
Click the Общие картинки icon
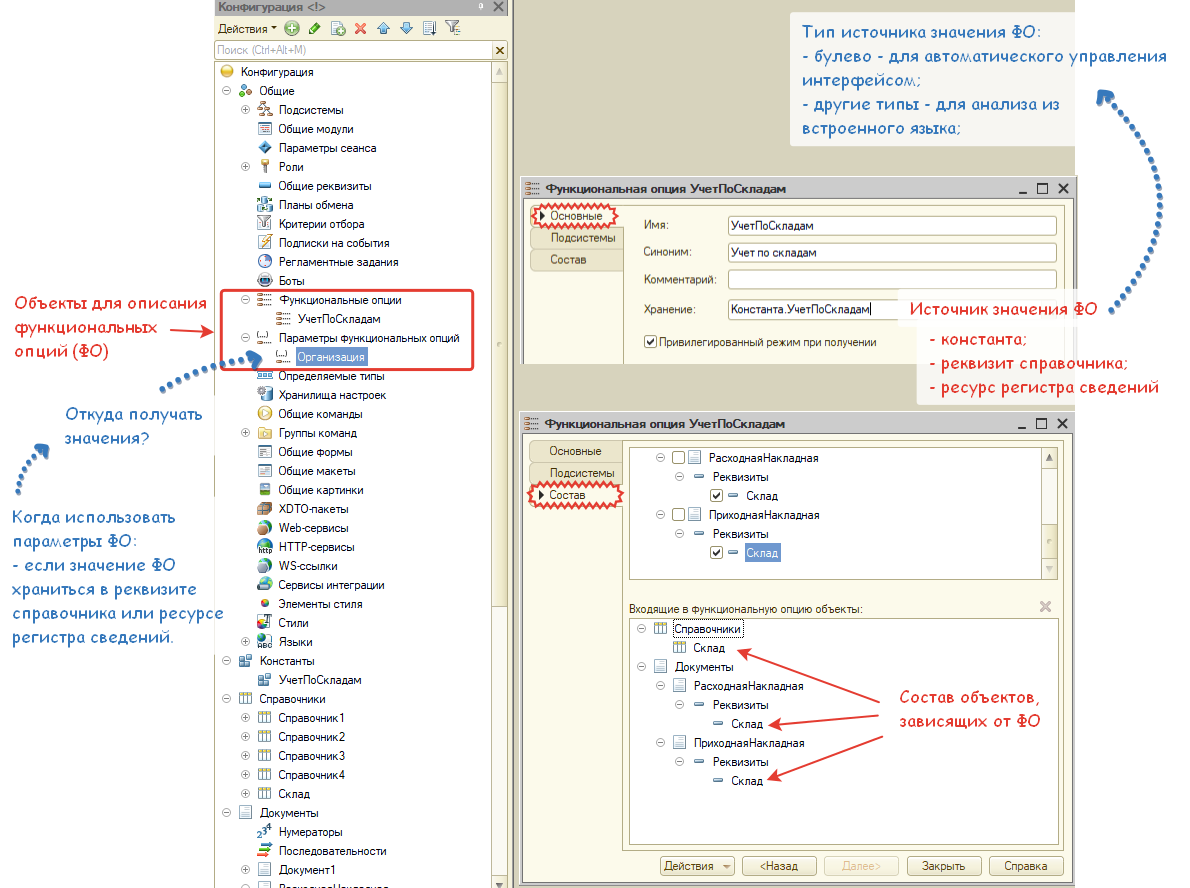[x=265, y=490]
